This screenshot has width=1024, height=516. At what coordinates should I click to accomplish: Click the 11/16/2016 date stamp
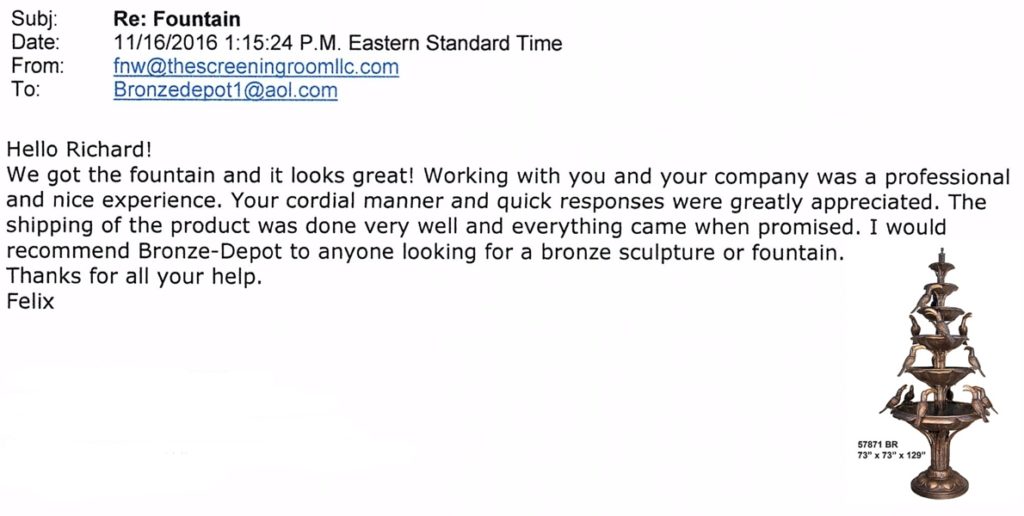point(165,43)
